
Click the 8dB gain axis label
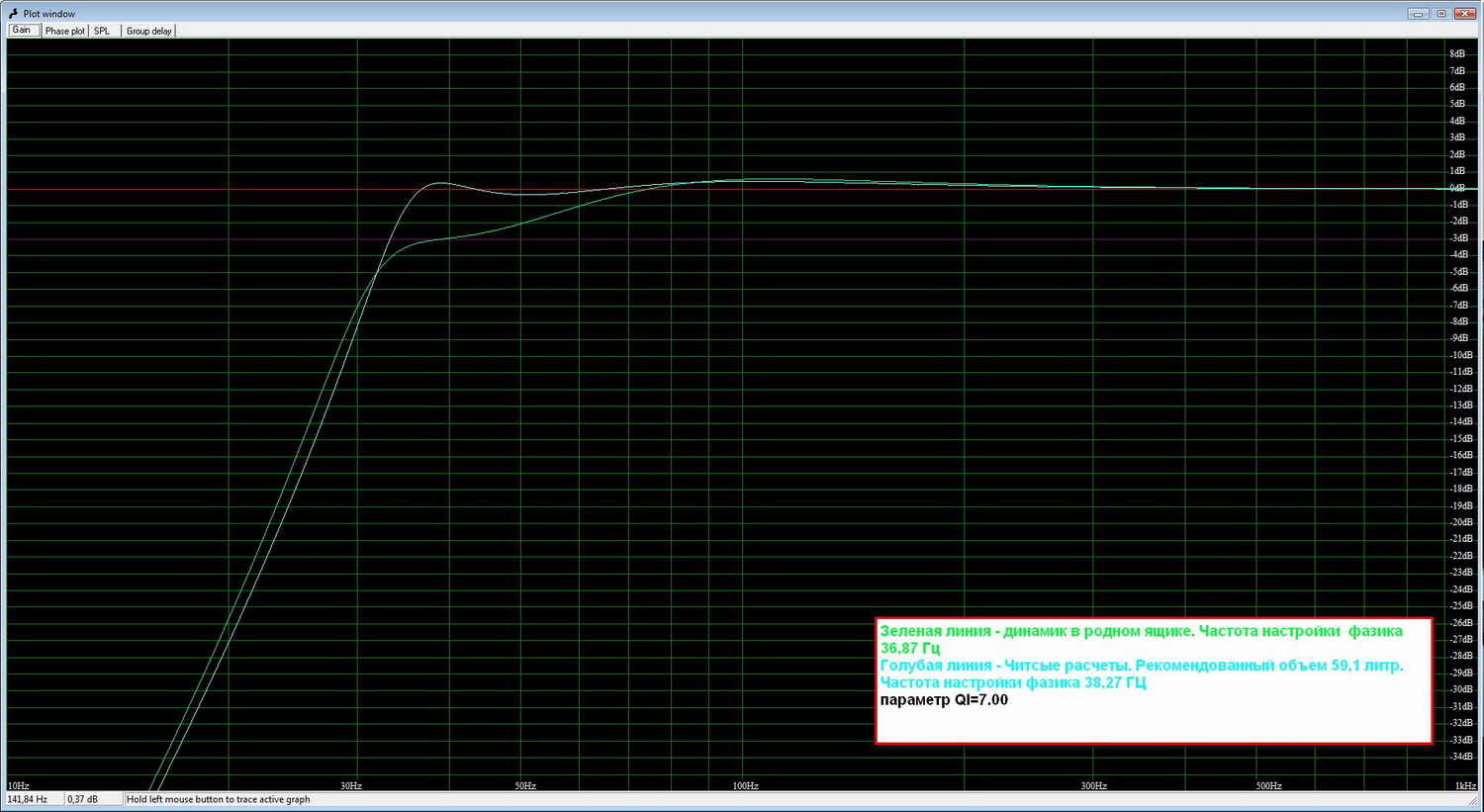click(x=1457, y=53)
